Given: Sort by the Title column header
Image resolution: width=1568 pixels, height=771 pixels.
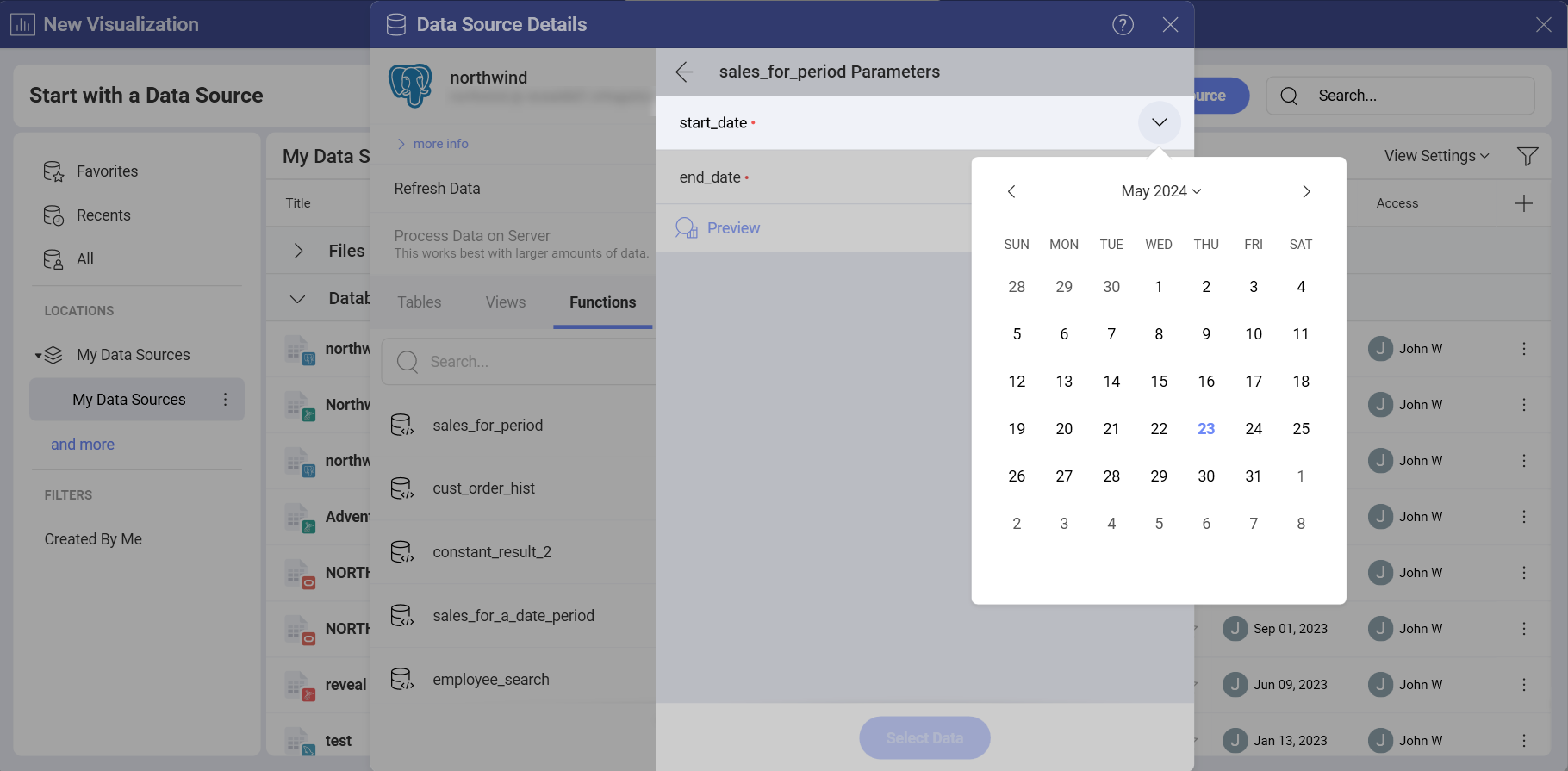Looking at the screenshot, I should point(298,203).
